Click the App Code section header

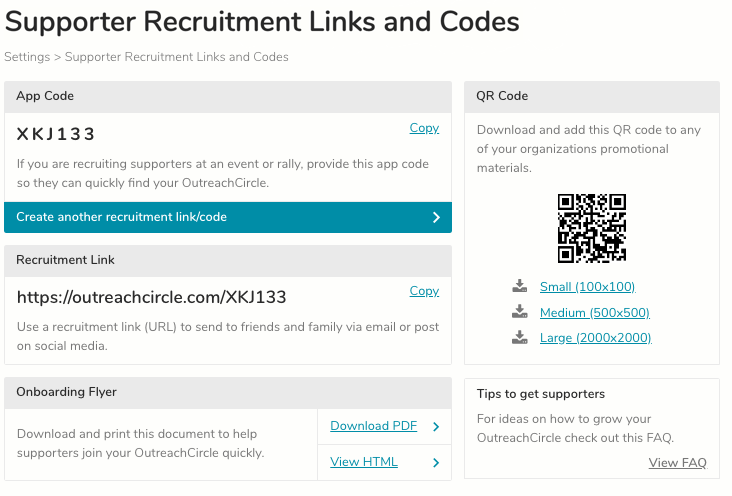click(228, 97)
